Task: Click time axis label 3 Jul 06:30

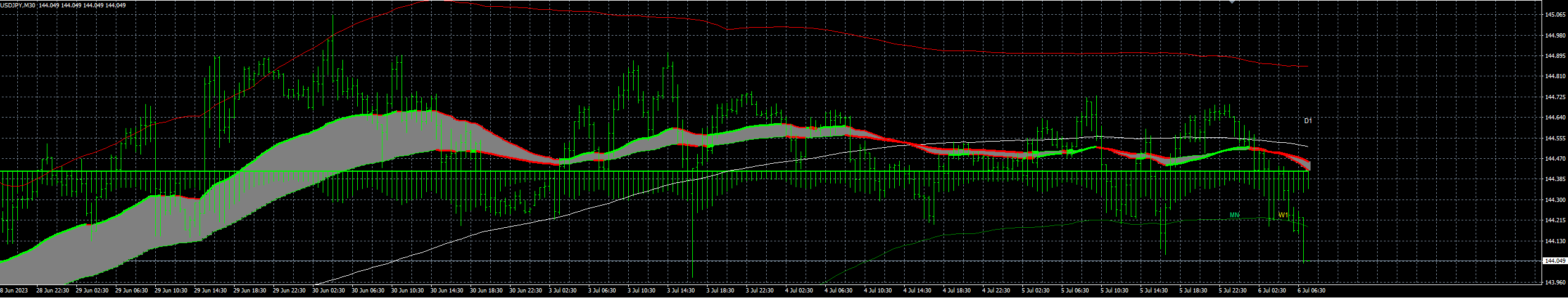Action: point(602,290)
